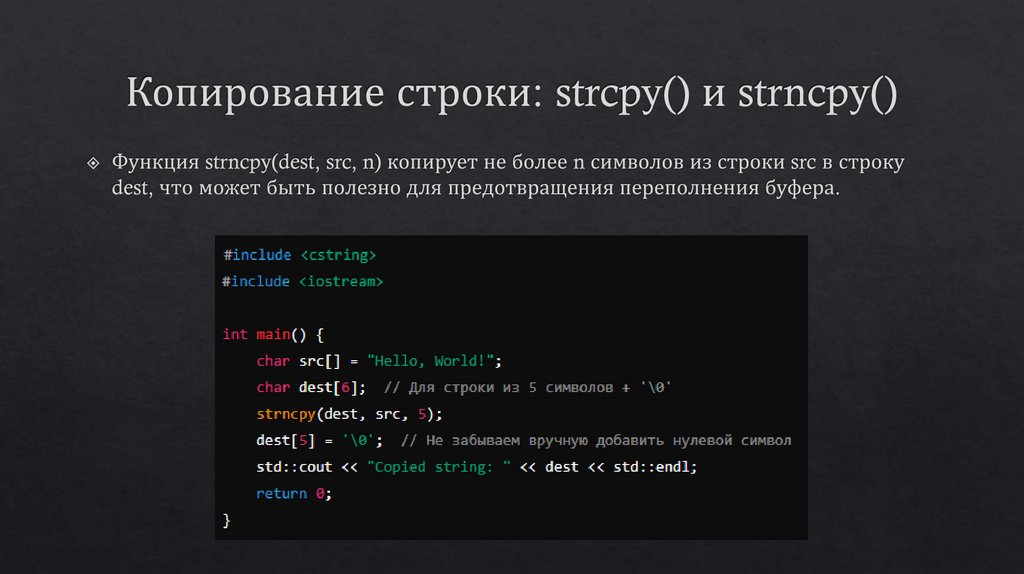
Task: Click the comment 'Не забываем вручную добавить нулевой символ'
Action: (x=596, y=441)
